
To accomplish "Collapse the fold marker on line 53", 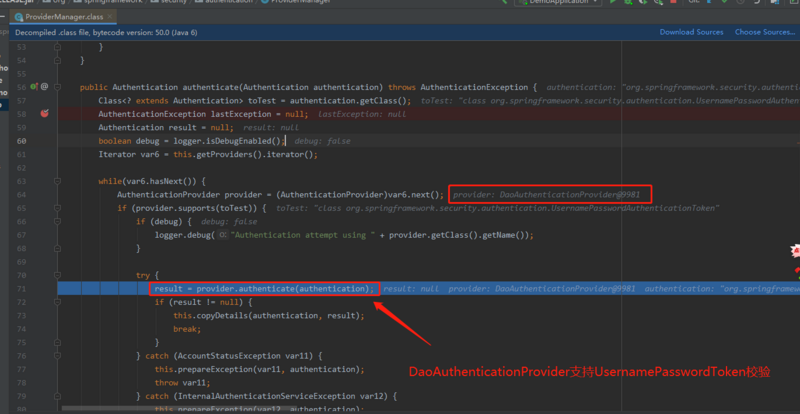I will (57, 47).
